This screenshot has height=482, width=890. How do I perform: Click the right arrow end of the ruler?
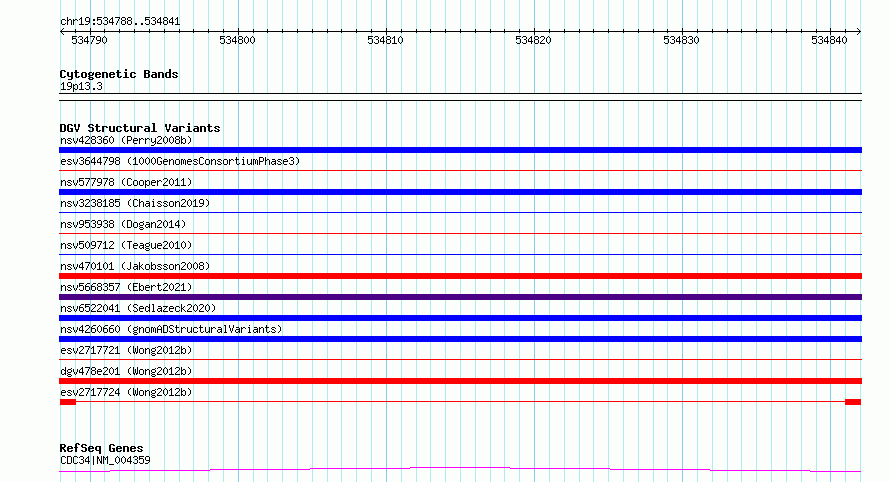tap(859, 32)
